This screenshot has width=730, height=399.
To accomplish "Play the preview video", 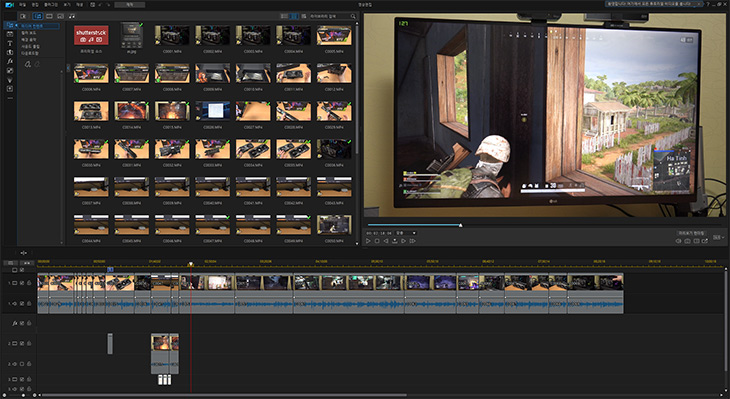I will pos(368,241).
